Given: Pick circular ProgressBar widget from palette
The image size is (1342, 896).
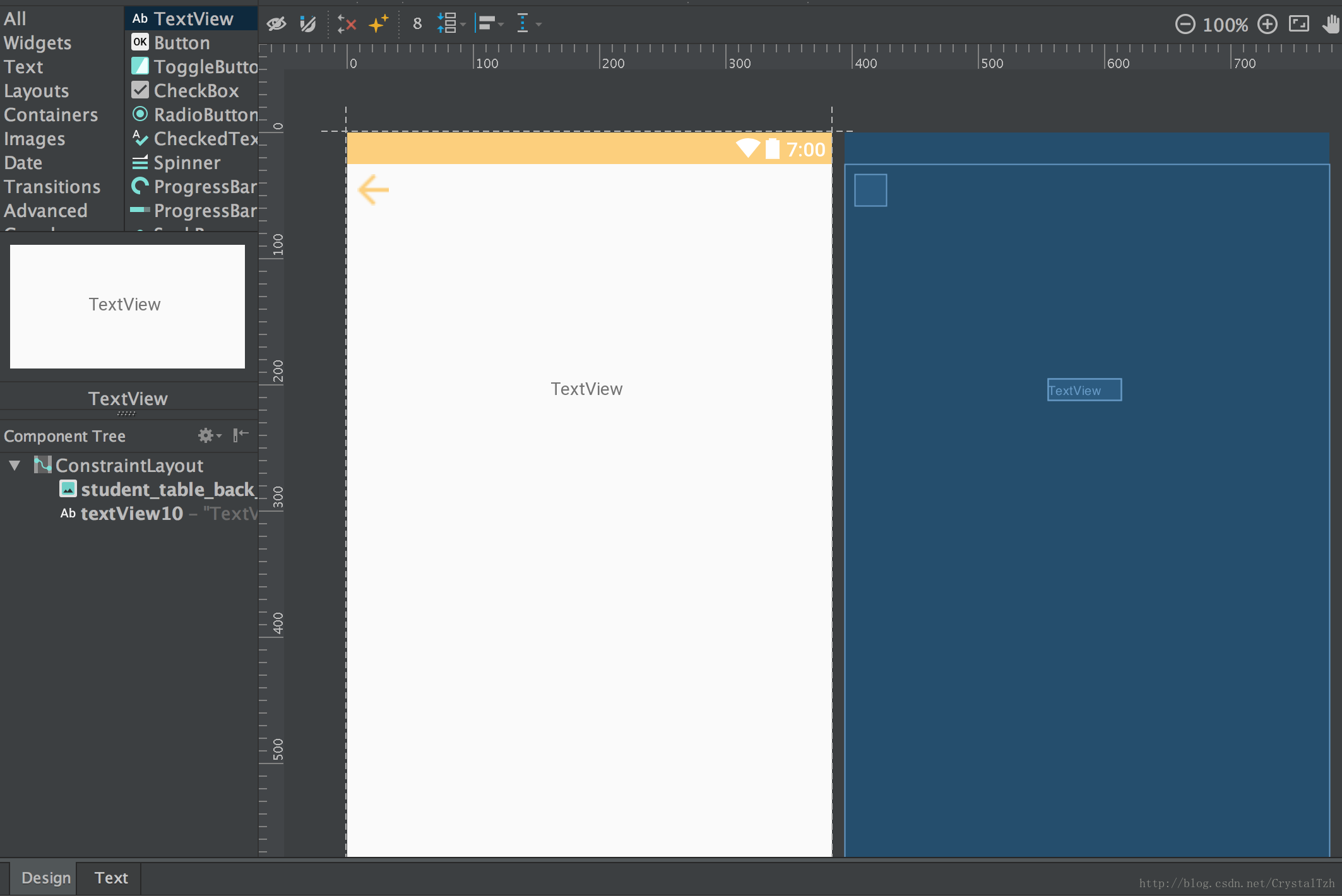Looking at the screenshot, I should [191, 187].
